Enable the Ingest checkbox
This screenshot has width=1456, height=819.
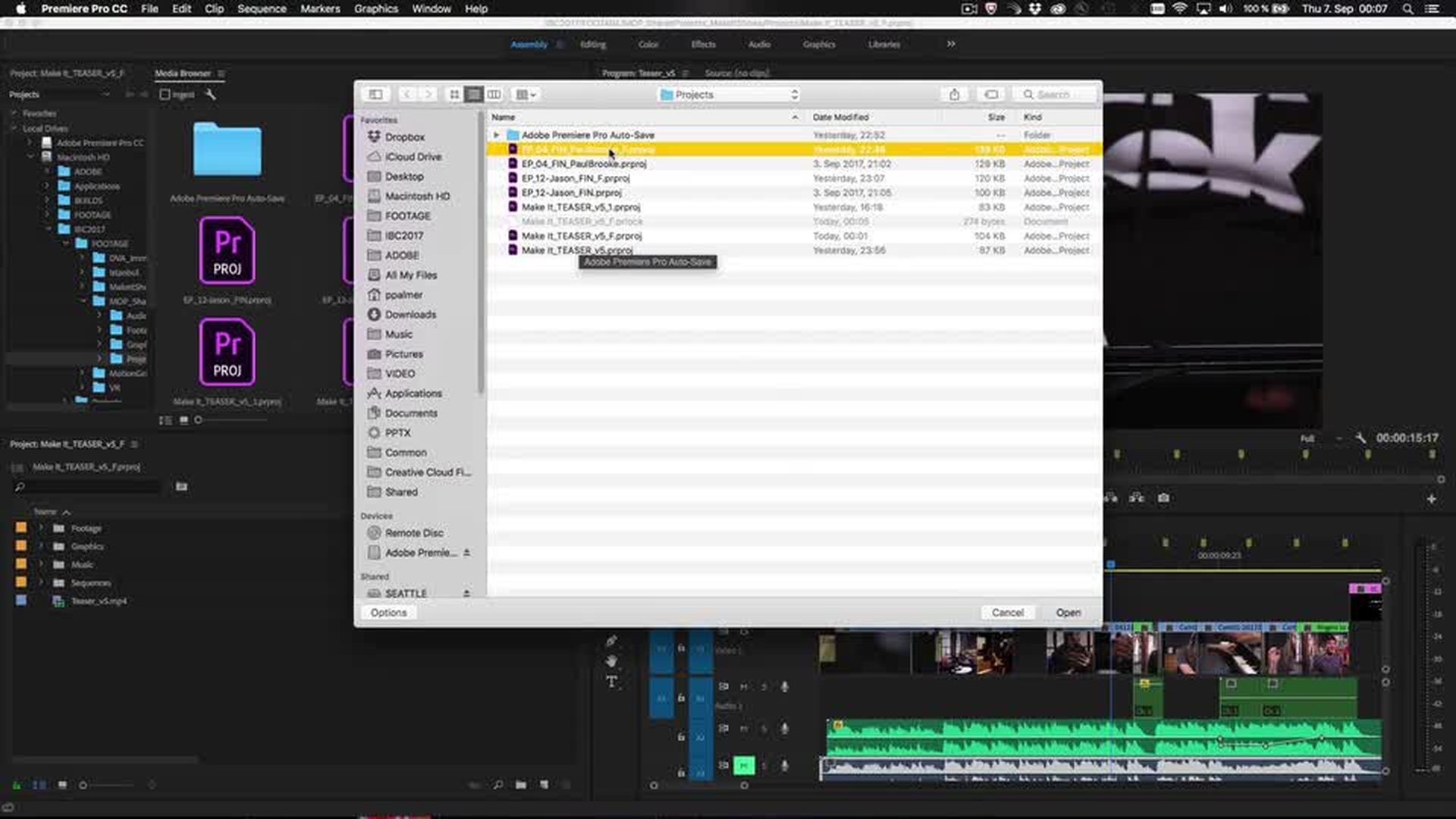point(165,94)
